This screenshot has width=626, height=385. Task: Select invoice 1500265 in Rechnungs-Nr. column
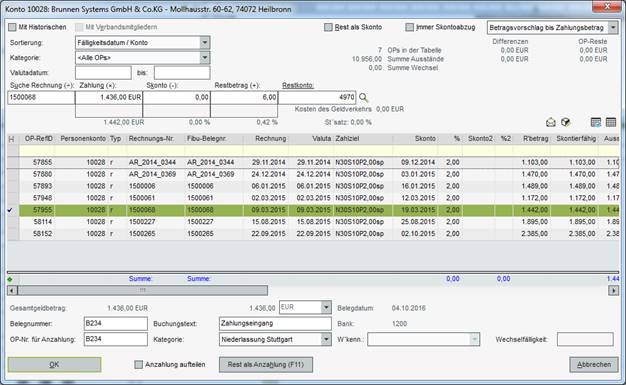pos(142,234)
